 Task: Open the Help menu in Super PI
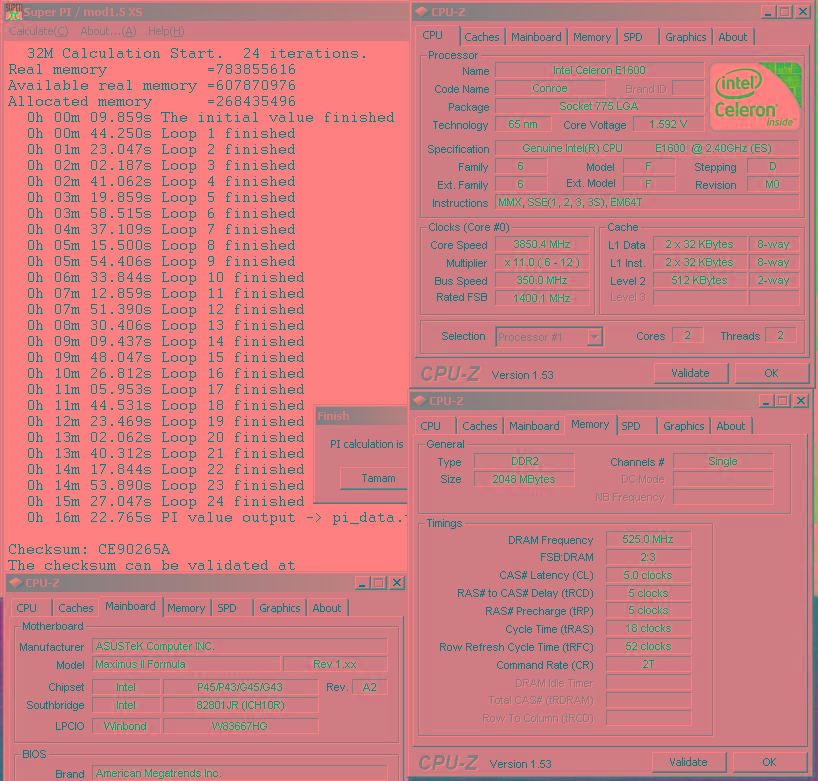(166, 31)
